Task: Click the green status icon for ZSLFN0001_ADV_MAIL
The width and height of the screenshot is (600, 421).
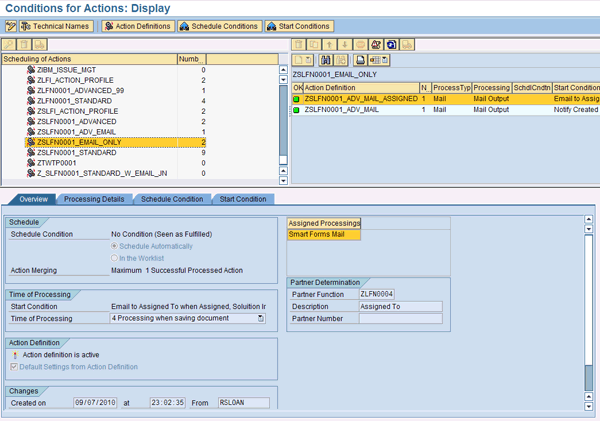Action: pos(297,110)
